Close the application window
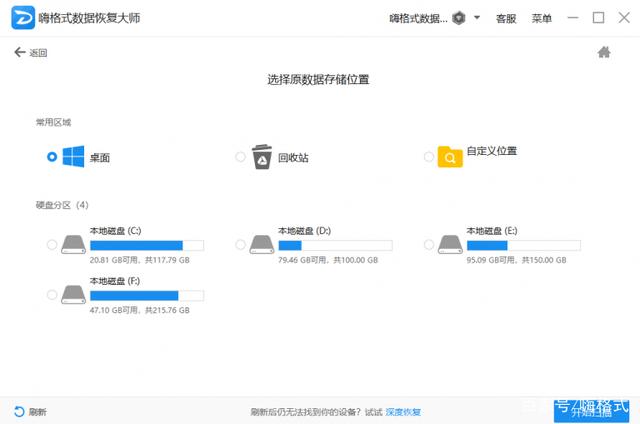The height and width of the screenshot is (424, 640). [x=624, y=18]
